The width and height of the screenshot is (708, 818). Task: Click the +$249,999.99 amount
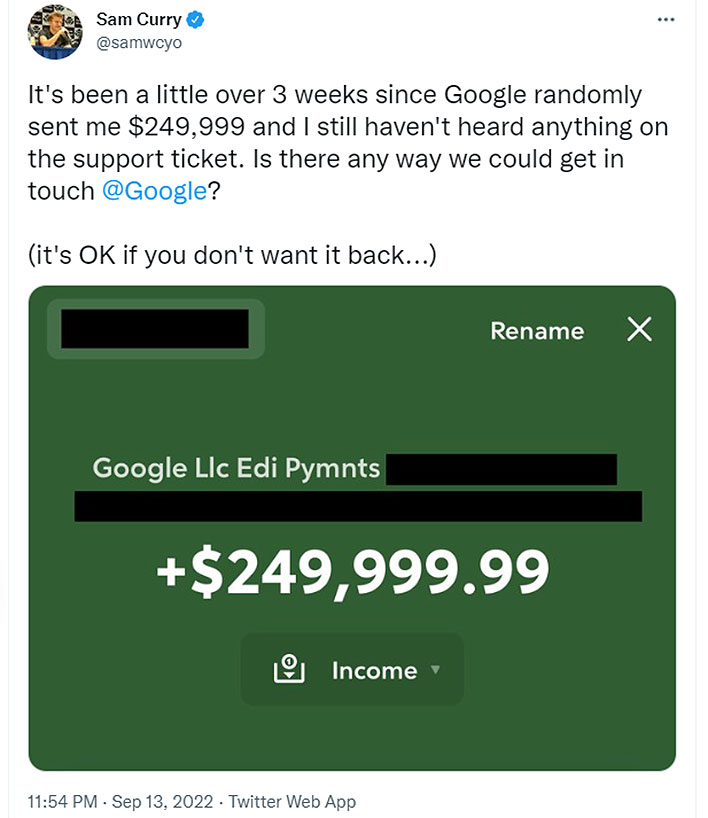click(353, 571)
